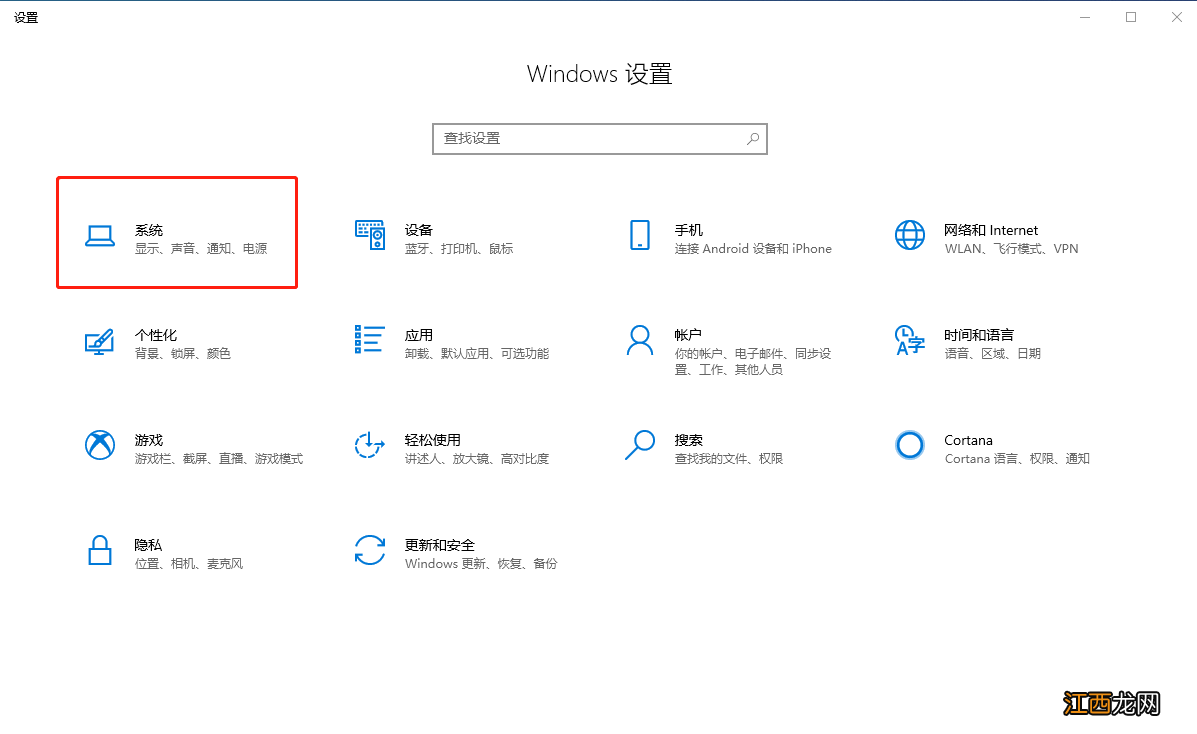The image size is (1197, 734).
Task: Click Windows 更新、恢复、备份 description
Action: 481,564
